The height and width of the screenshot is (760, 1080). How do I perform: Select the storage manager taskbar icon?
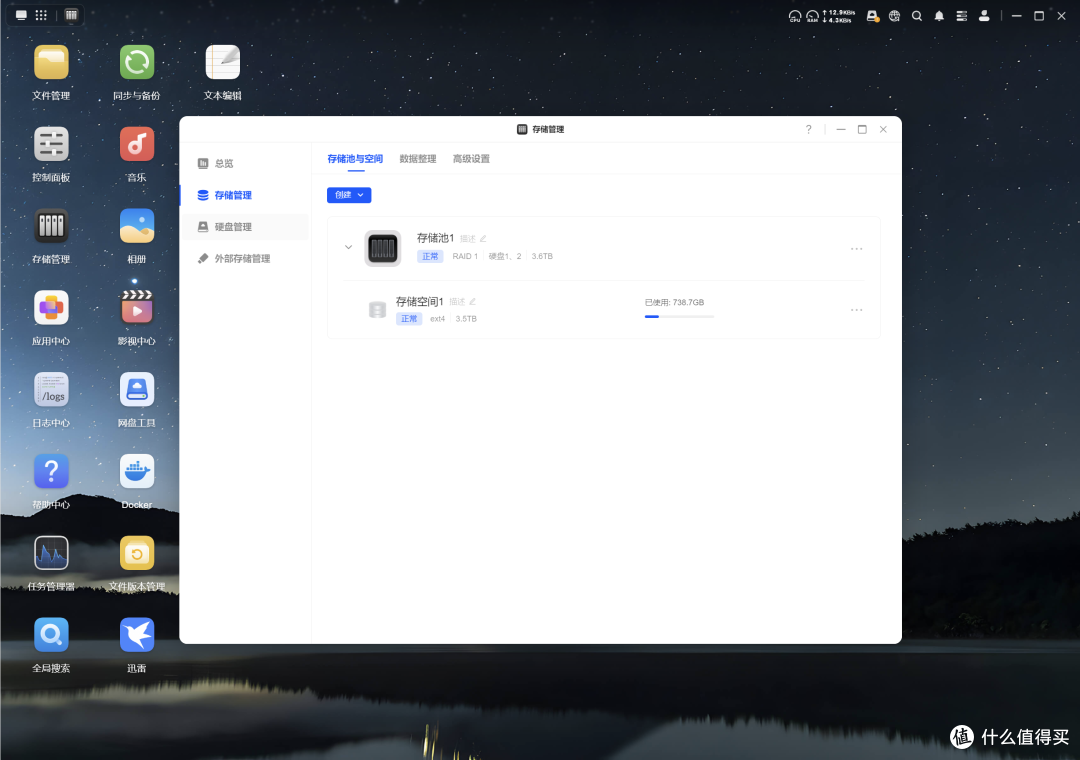pos(71,15)
